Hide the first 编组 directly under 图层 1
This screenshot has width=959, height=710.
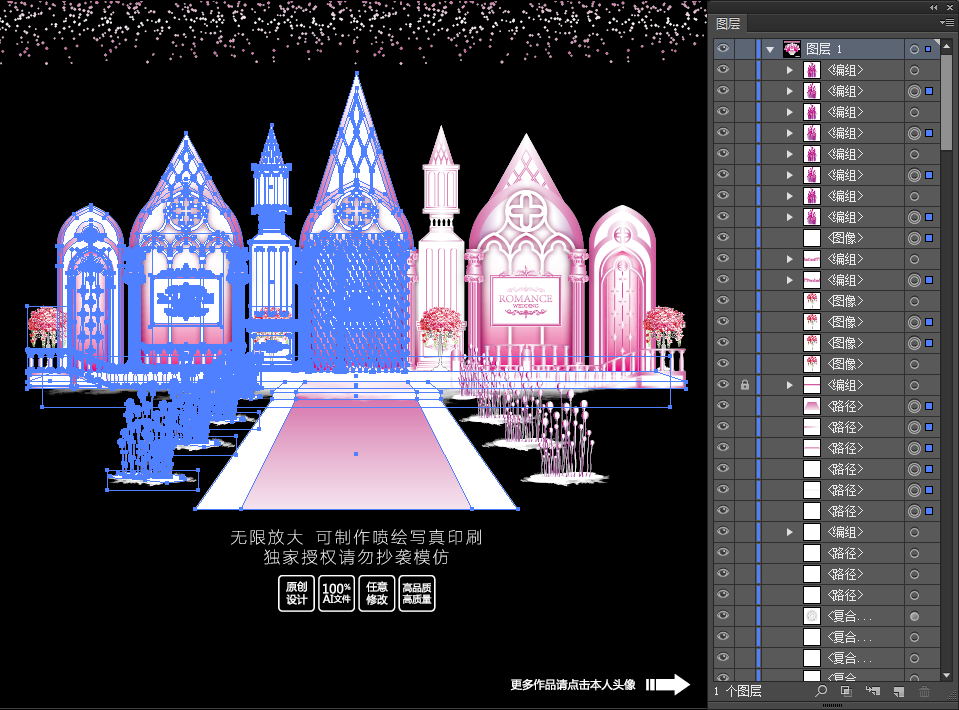pos(723,70)
